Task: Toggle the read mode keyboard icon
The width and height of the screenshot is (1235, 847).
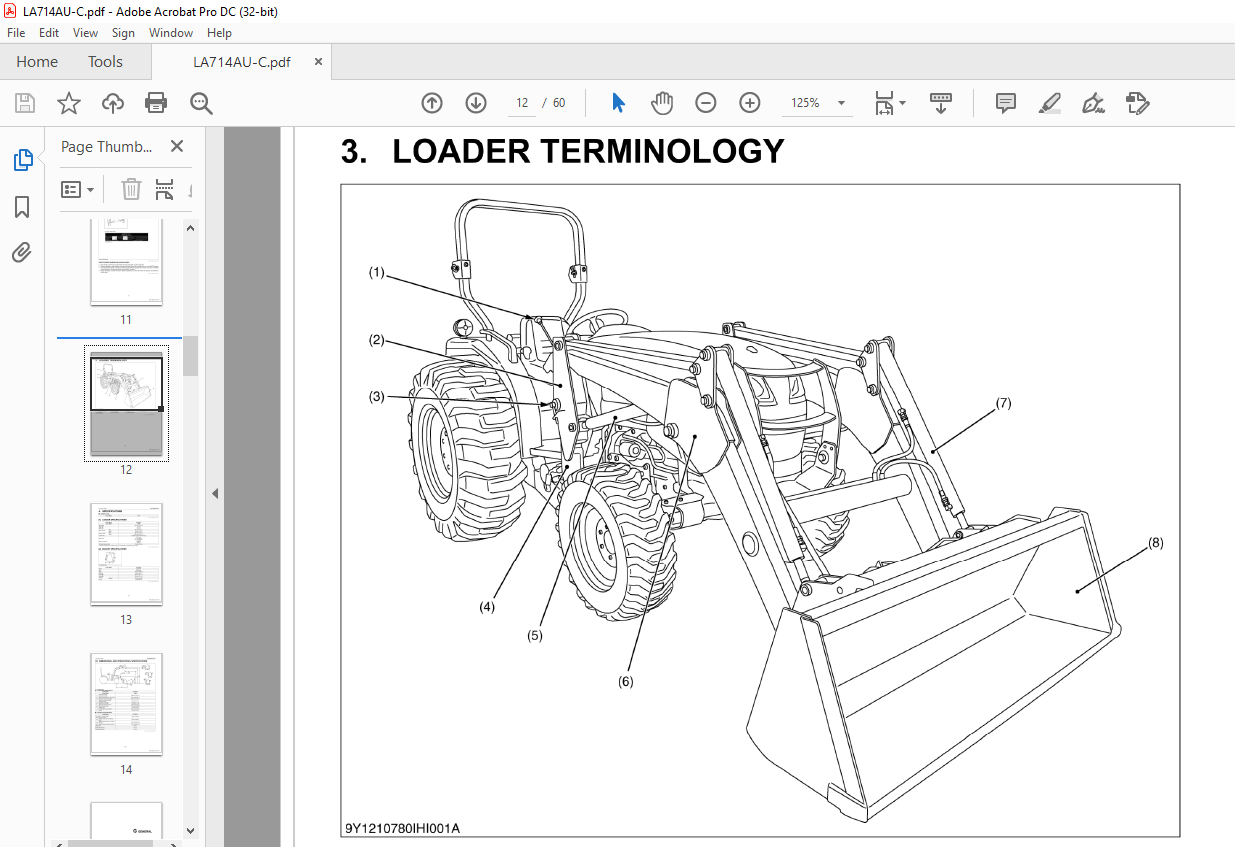Action: (941, 103)
